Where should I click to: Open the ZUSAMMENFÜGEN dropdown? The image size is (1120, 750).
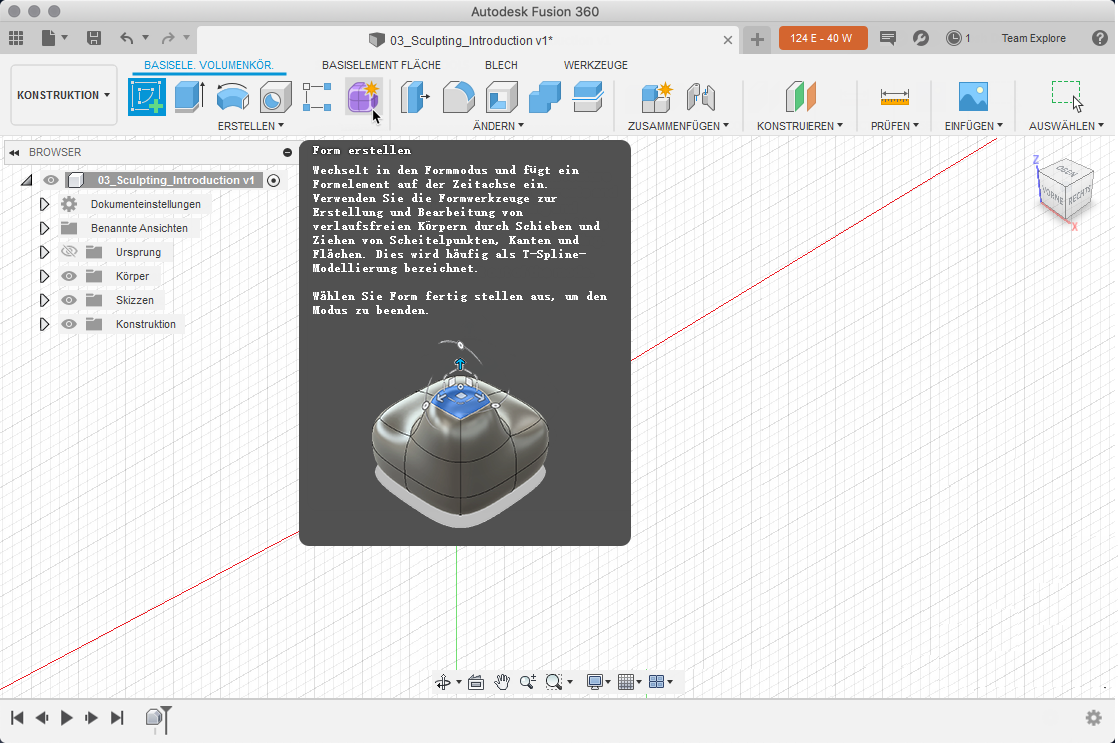click(679, 126)
